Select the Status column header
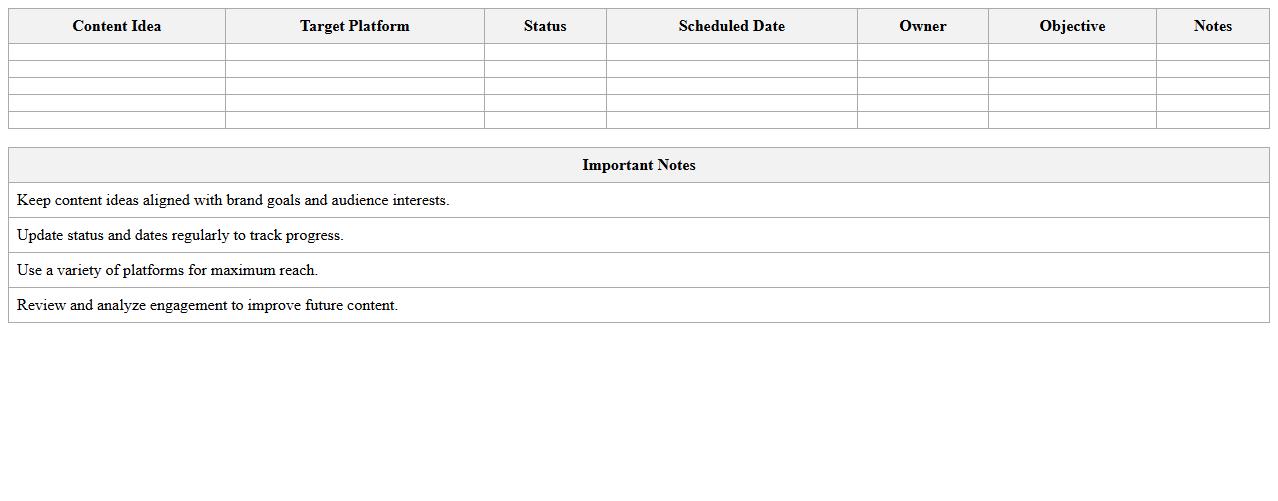Screen dimensions: 1278x501 (x=545, y=26)
